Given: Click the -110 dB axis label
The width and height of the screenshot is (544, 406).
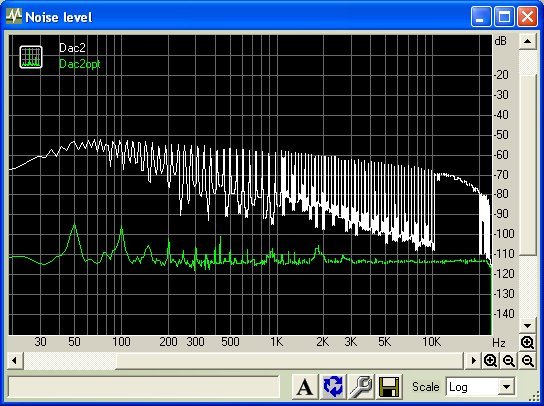Looking at the screenshot, I should (x=504, y=254).
